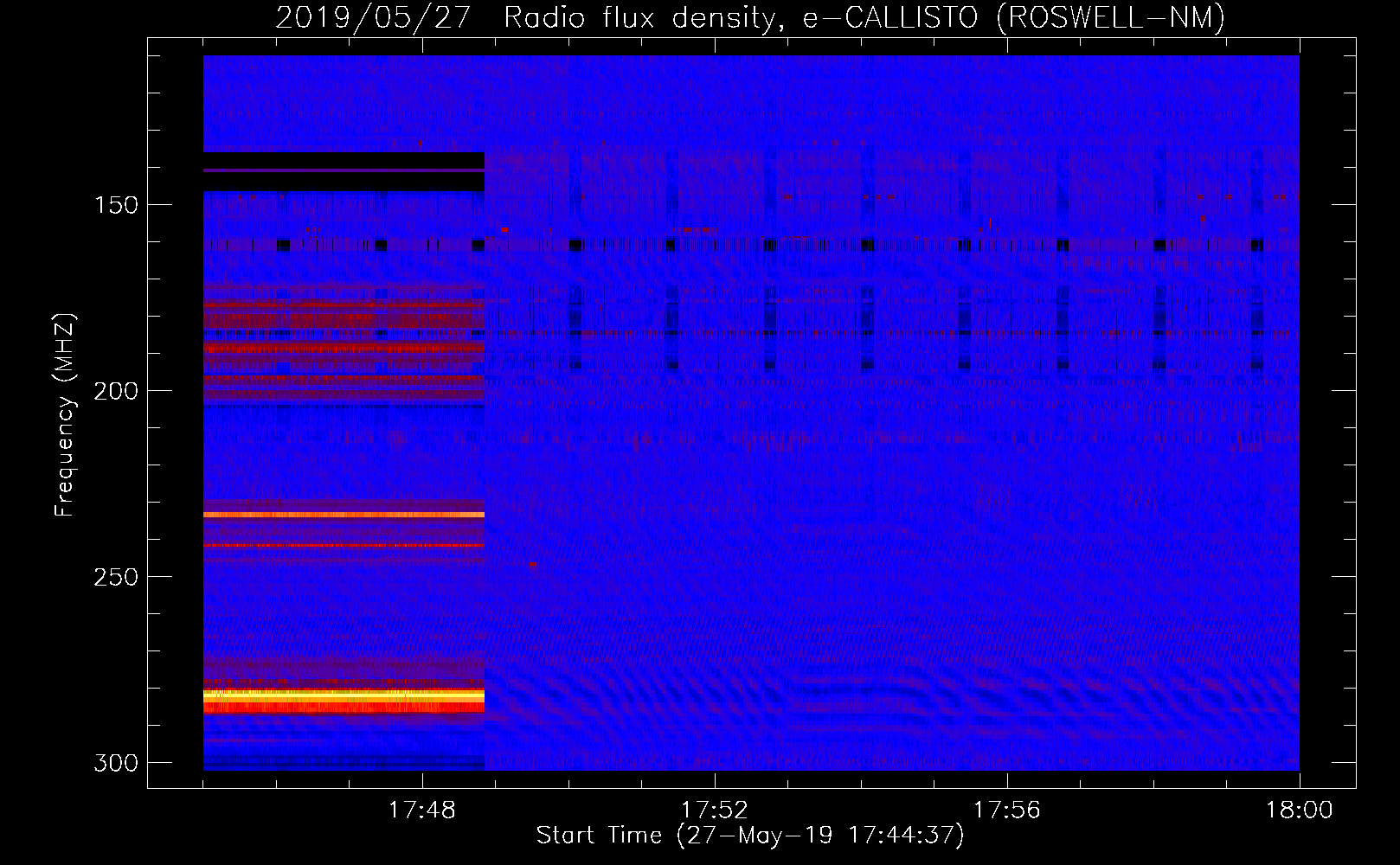Click the plot title 'Radio flux density, e-CALLISTO (ROSWELL-NM)'
Screen dimensions: 1400x865
pyautogui.click(x=864, y=17)
